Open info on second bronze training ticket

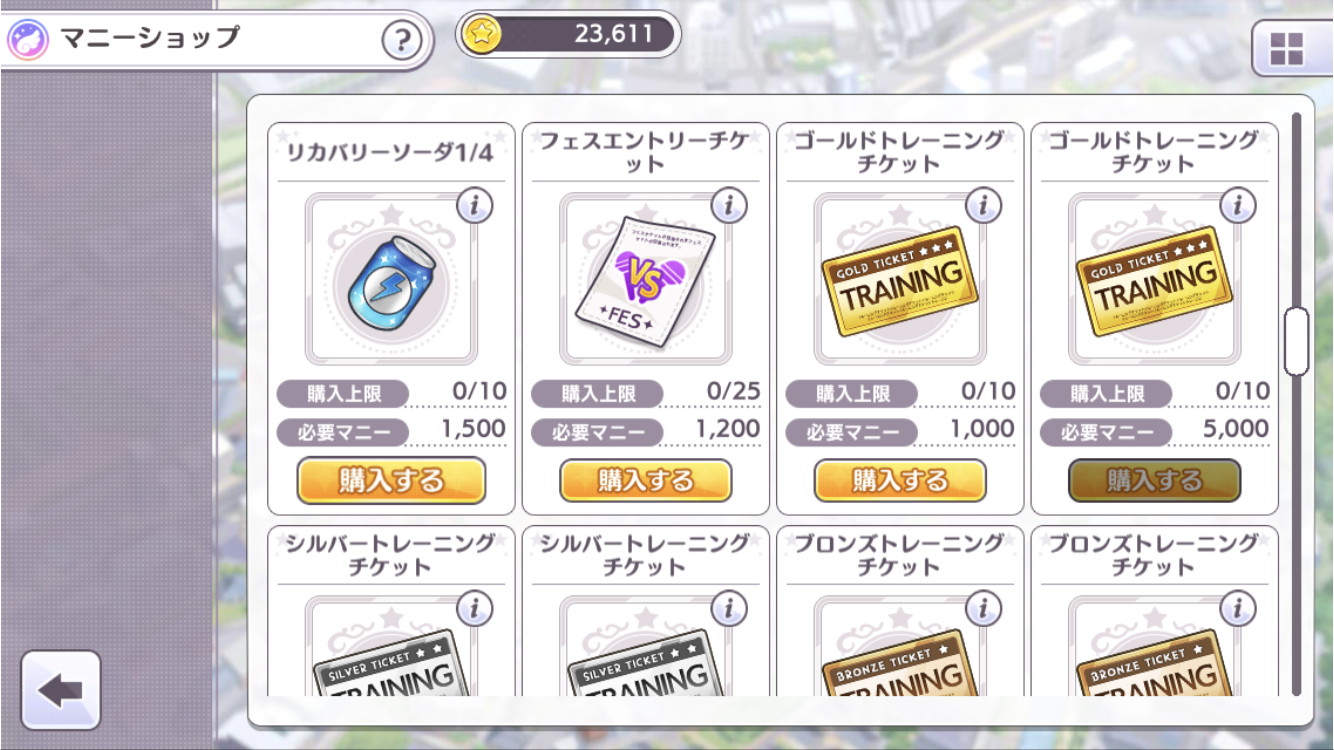pos(1238,608)
